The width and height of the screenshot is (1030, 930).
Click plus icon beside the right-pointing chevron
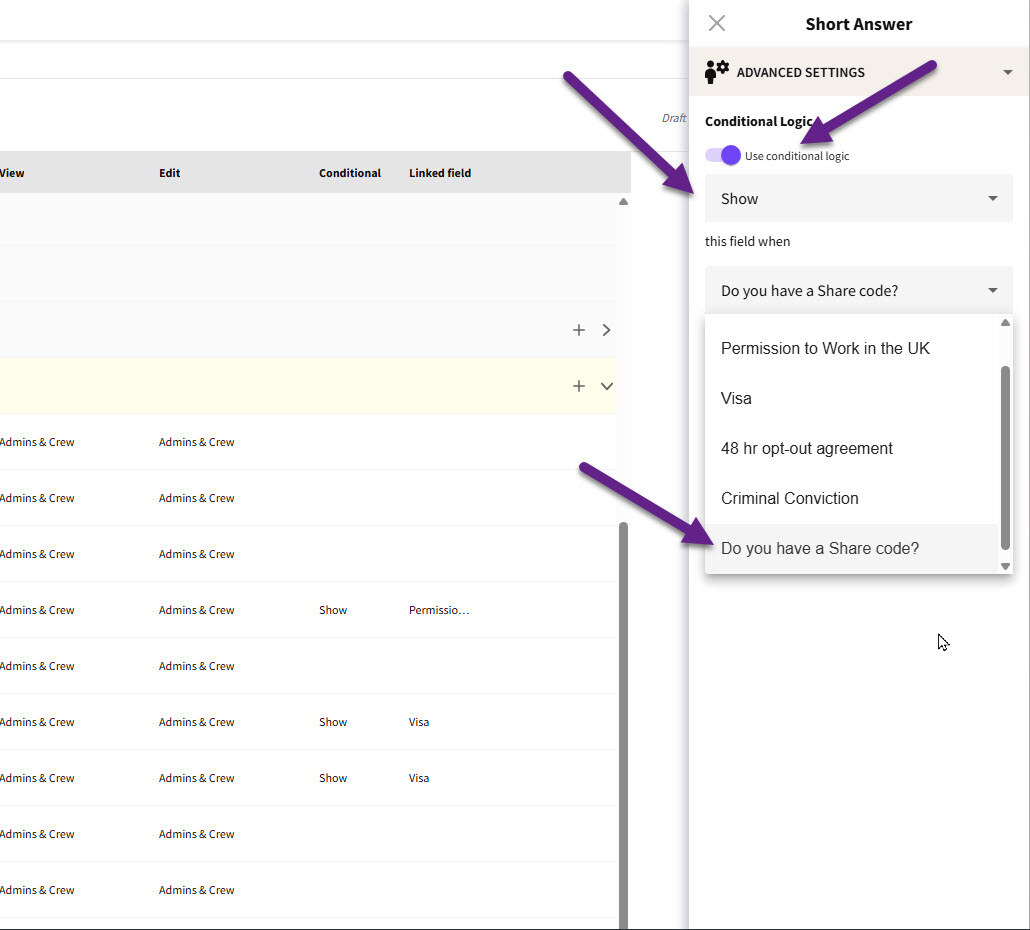[579, 330]
